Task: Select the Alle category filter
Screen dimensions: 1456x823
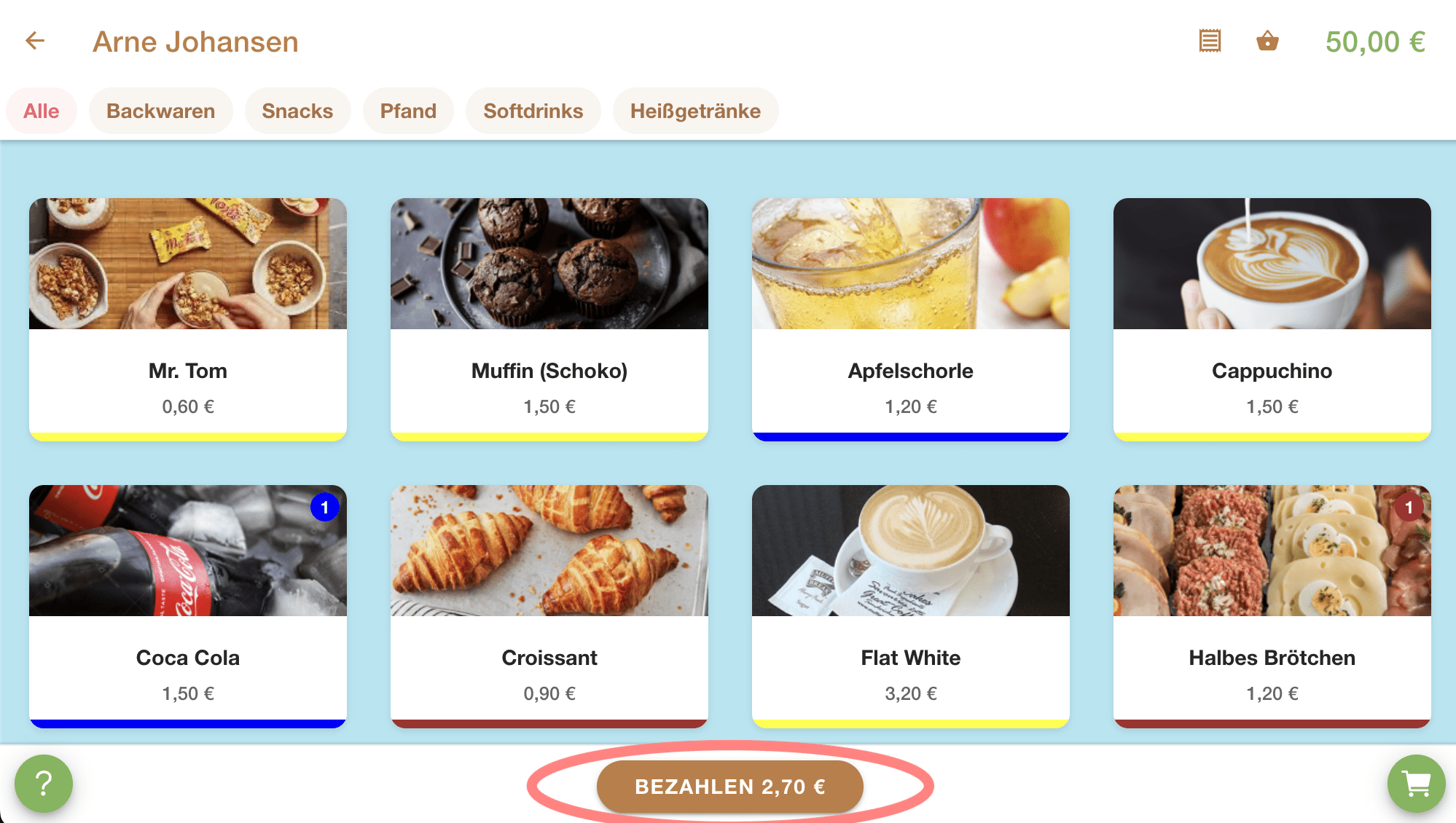Action: click(x=42, y=111)
